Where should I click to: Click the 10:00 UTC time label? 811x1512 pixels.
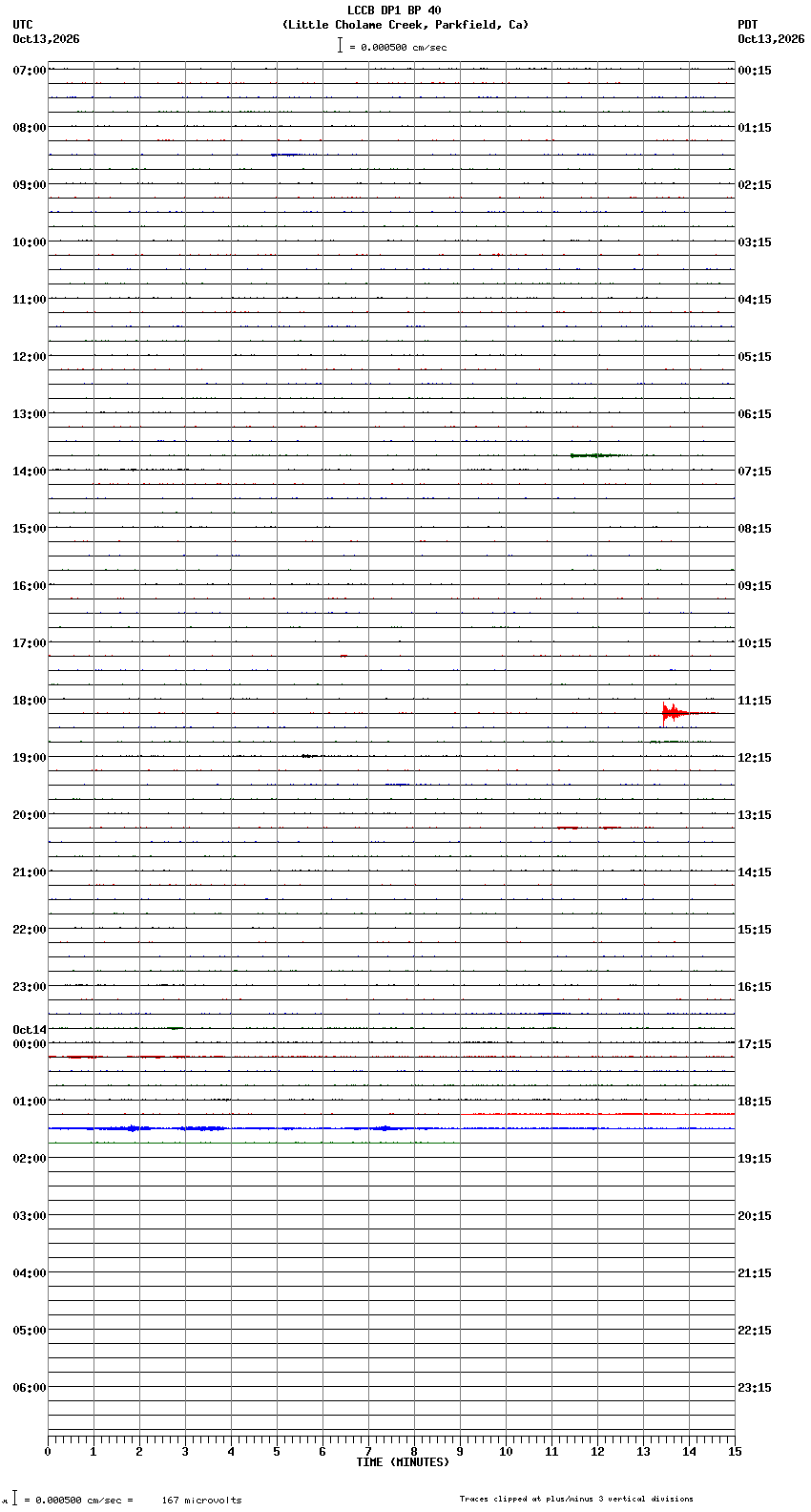pos(30,242)
